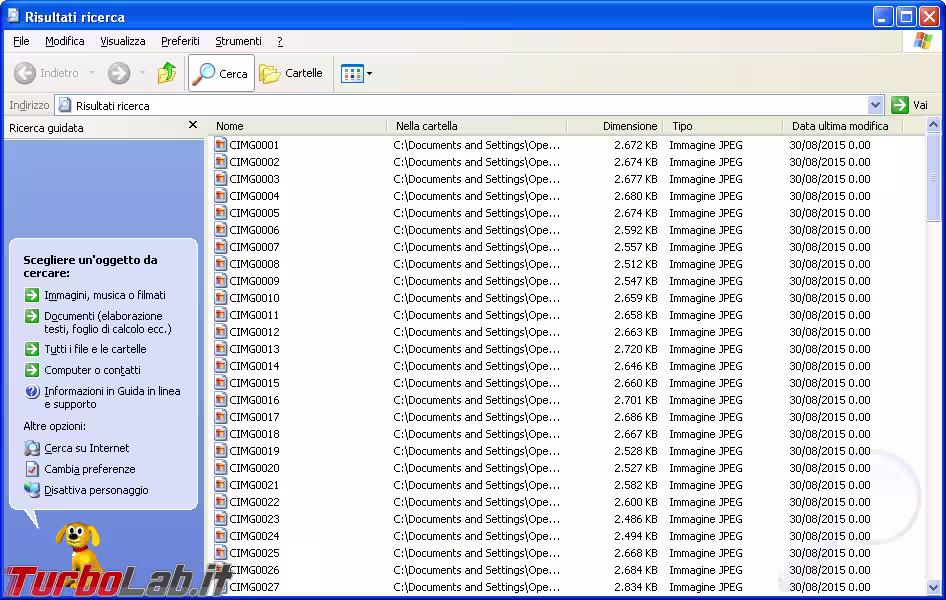Select the CIMG0006 file icon
Image resolution: width=946 pixels, height=600 pixels.
coord(221,229)
